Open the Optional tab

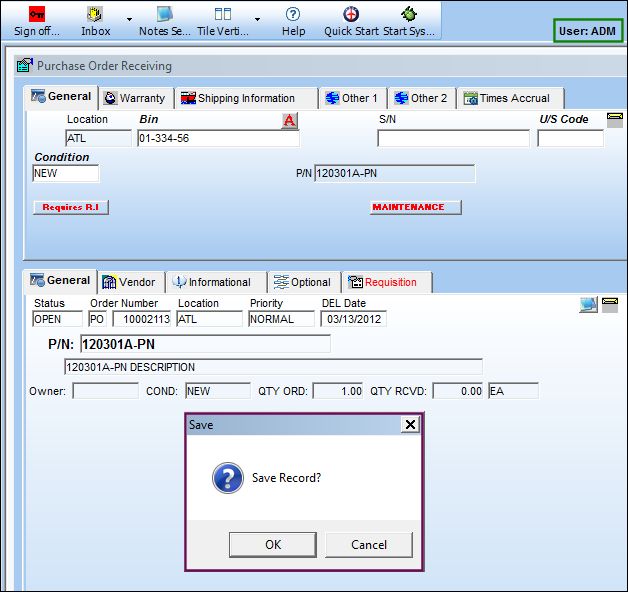(x=304, y=282)
